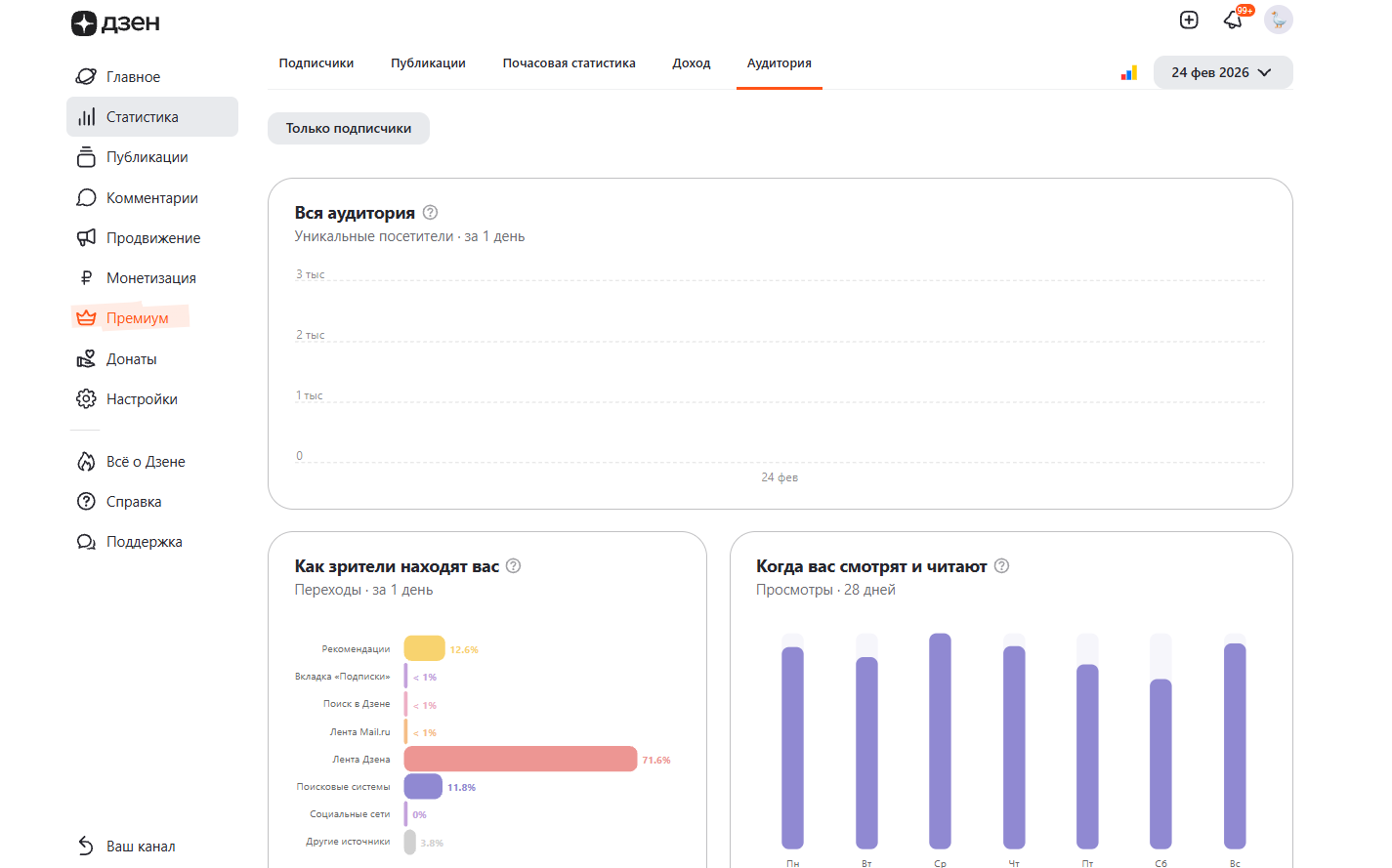The width and height of the screenshot is (1392, 868).
Task: Click the Премиум link
Action: (x=137, y=318)
